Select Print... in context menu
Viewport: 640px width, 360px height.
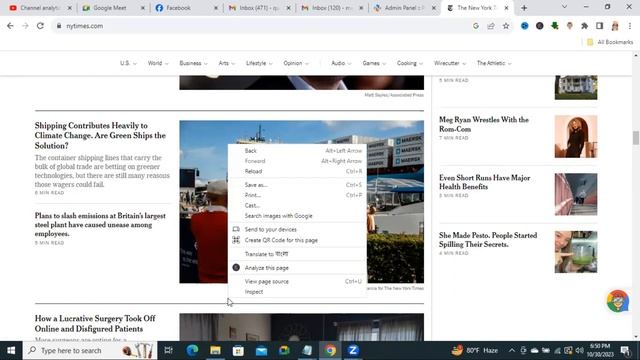[297, 195]
